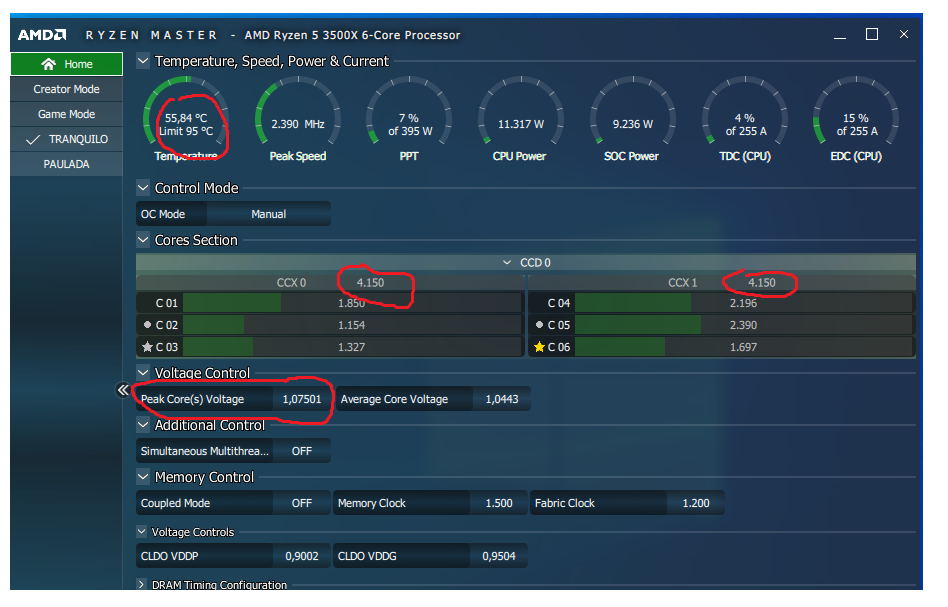
Task: Maximize the Ryzen Master window
Action: (872, 34)
